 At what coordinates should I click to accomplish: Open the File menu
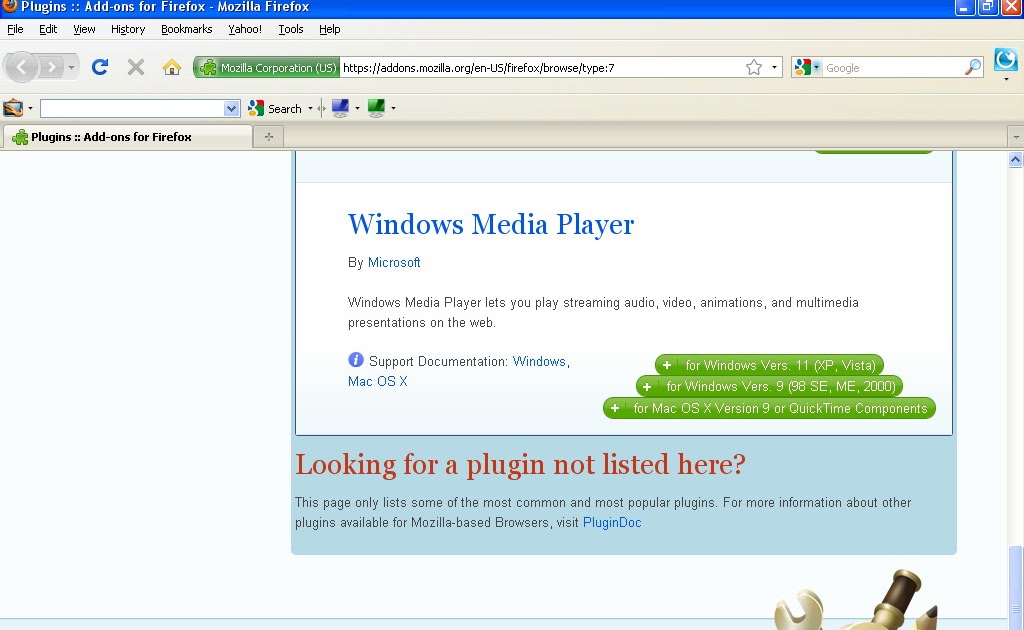click(15, 29)
